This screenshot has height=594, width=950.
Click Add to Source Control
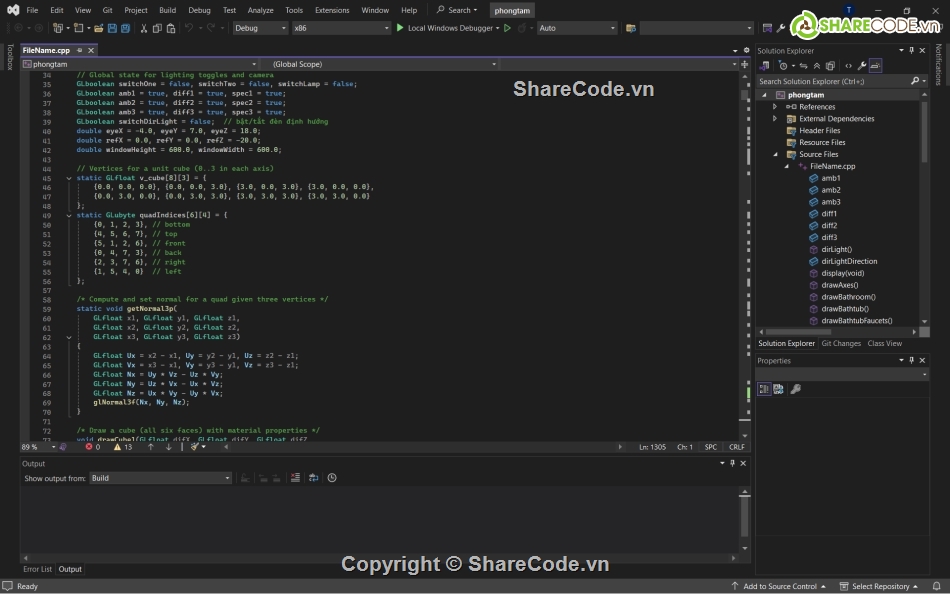coord(779,586)
